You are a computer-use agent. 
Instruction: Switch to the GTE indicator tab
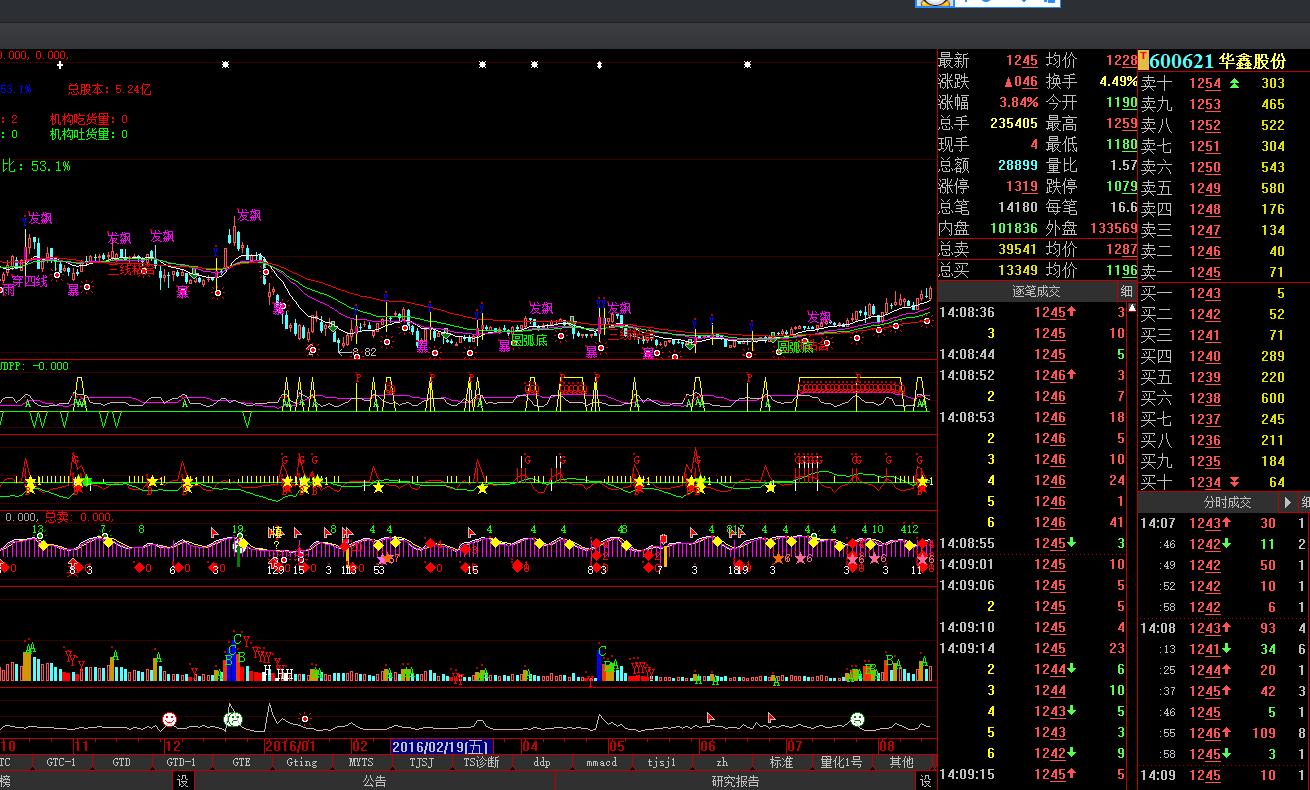241,762
